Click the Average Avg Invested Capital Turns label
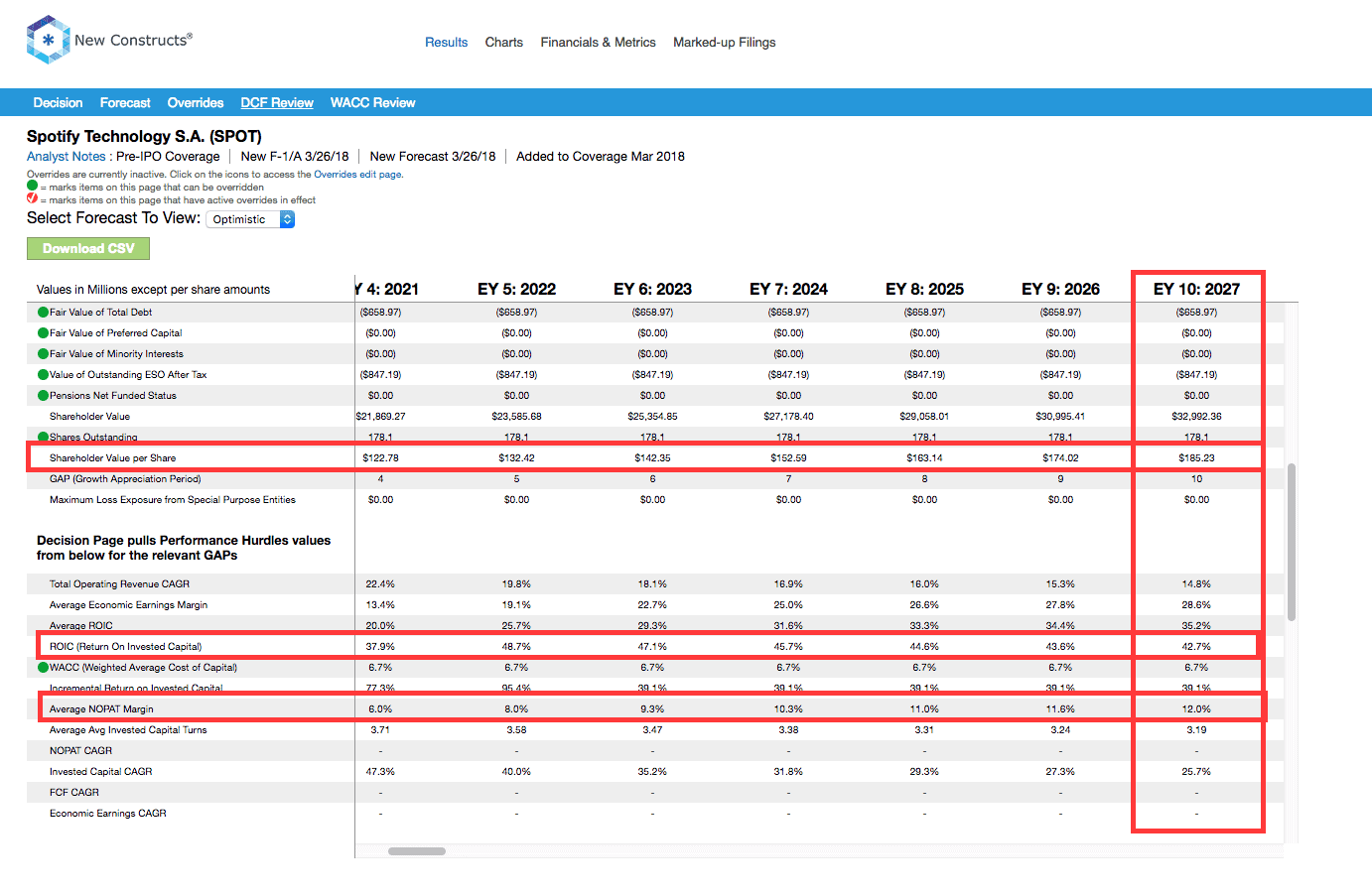 tap(128, 729)
